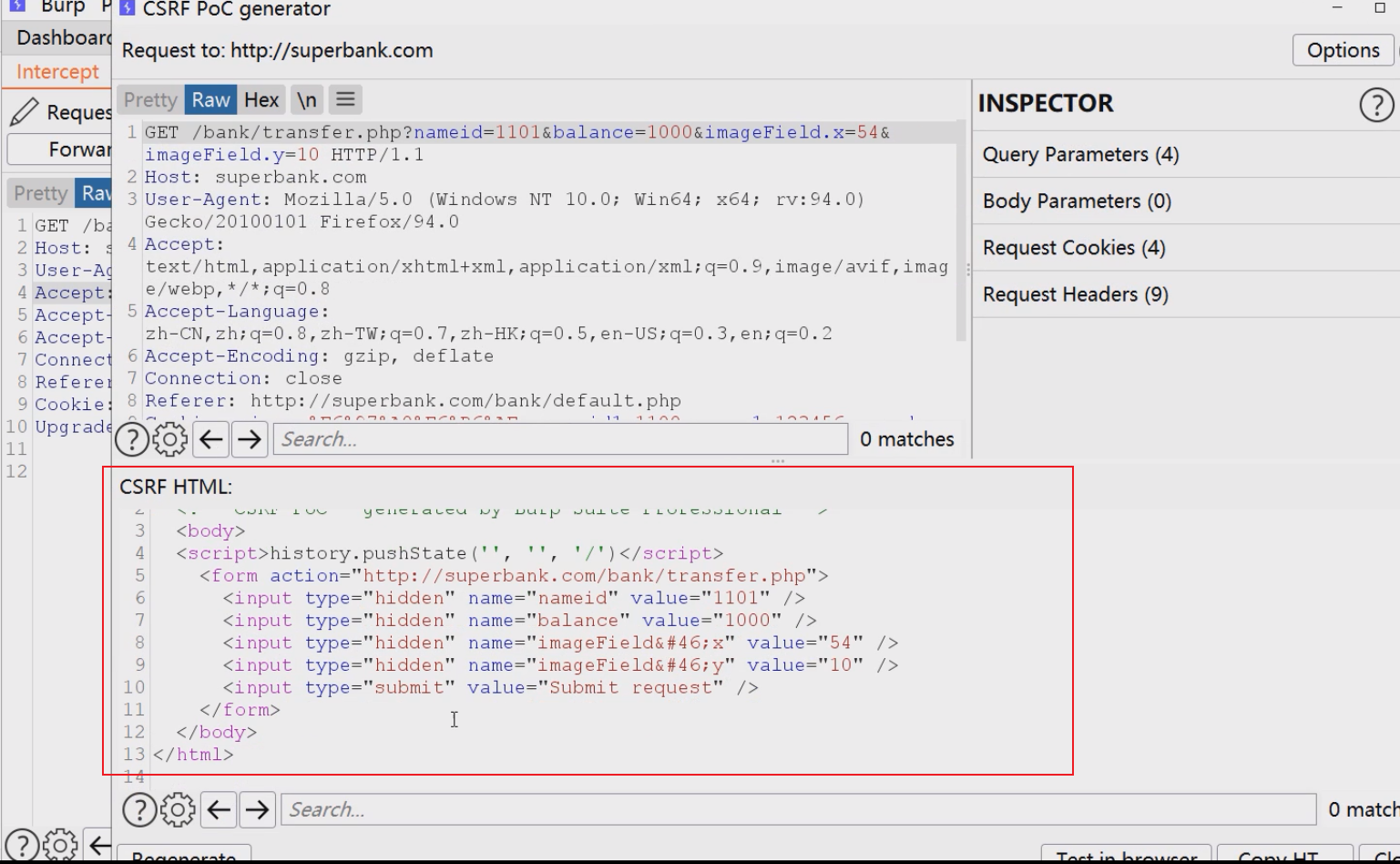Open the Intercept tab in Burp
The height and width of the screenshot is (864, 1400).
[57, 72]
